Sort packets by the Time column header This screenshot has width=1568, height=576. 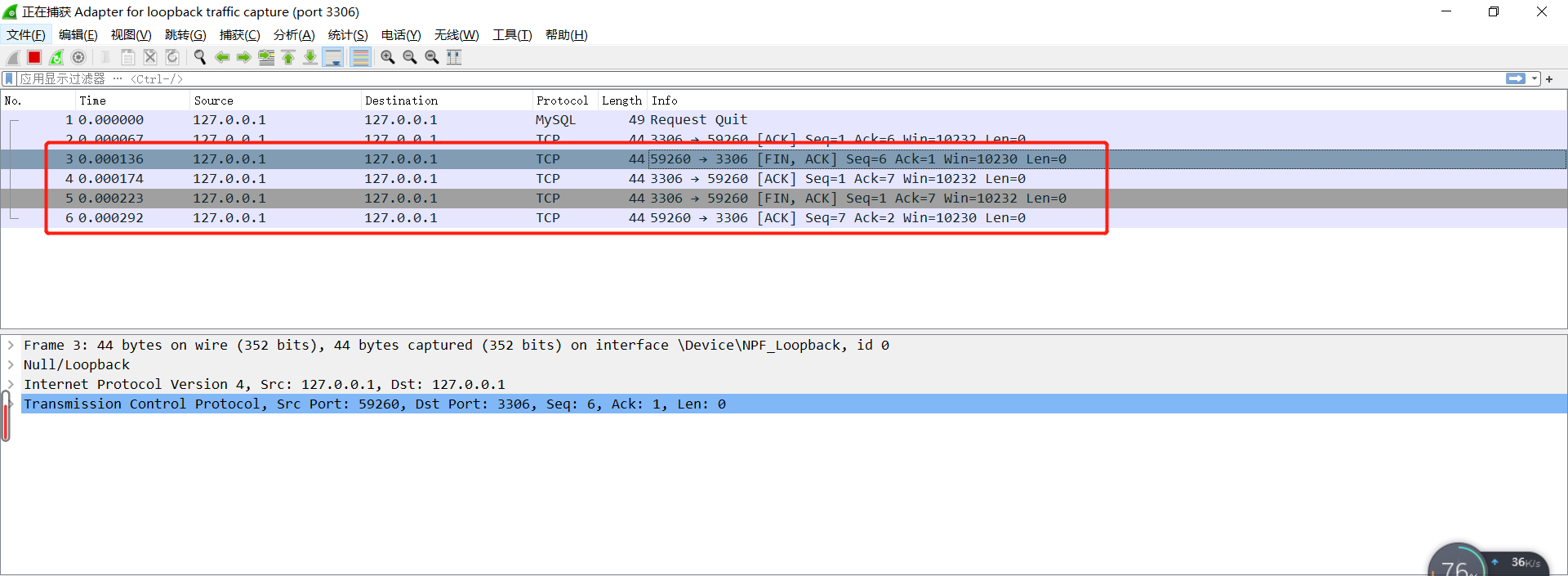[x=133, y=100]
